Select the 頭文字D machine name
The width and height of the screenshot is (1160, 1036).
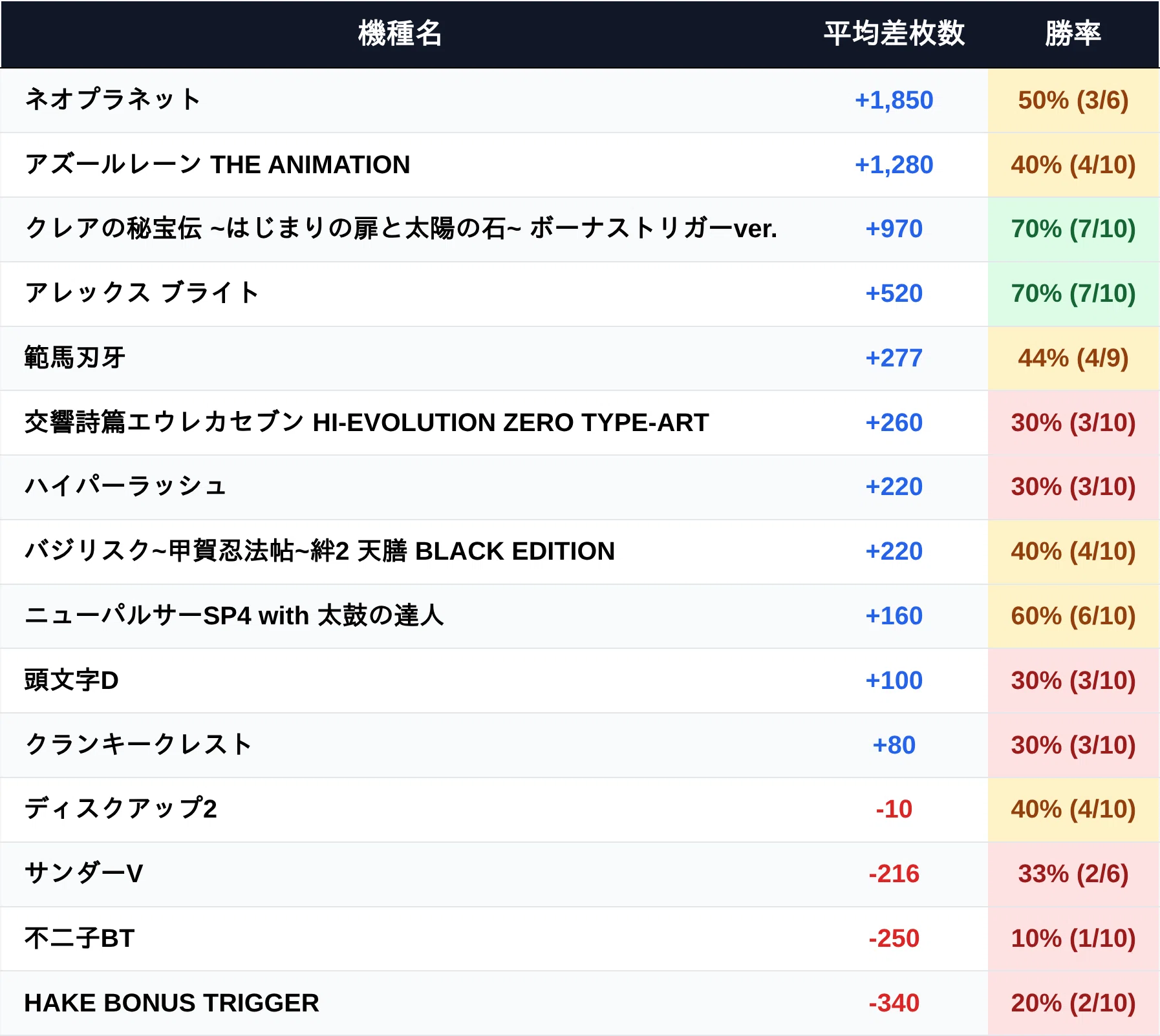(71, 681)
